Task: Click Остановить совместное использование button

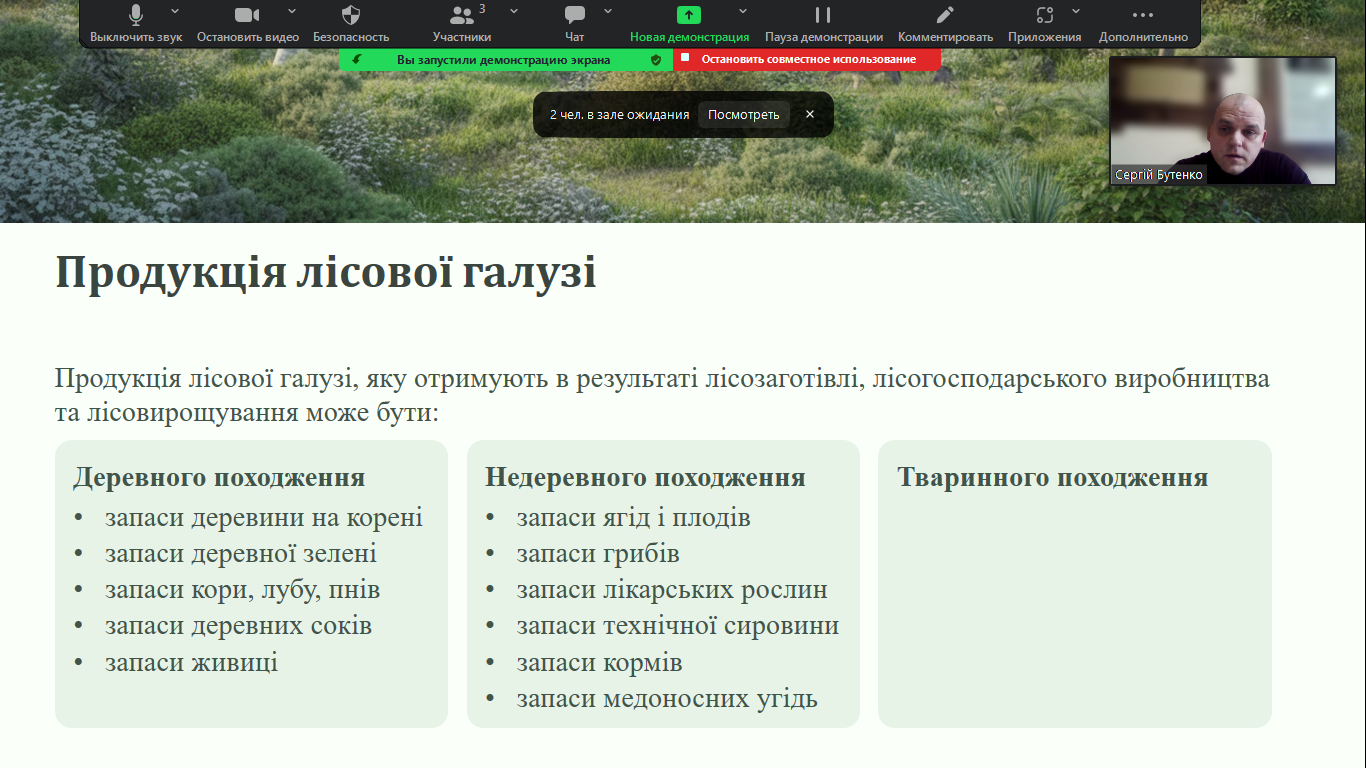Action: coord(807,60)
